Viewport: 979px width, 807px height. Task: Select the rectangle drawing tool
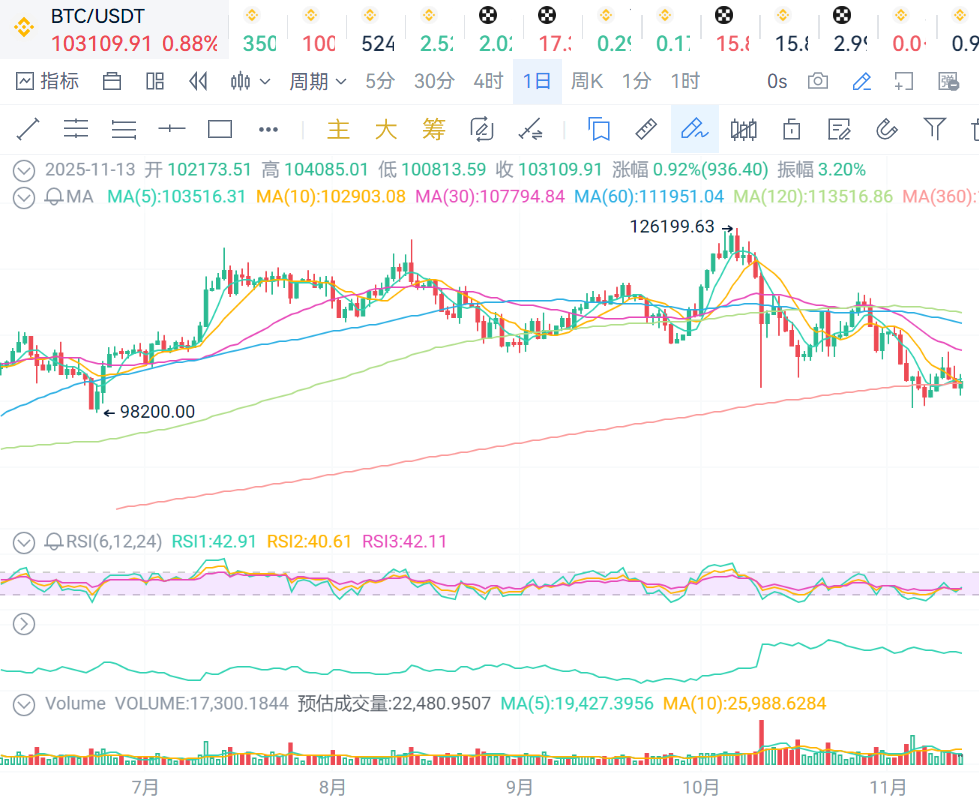[x=220, y=129]
